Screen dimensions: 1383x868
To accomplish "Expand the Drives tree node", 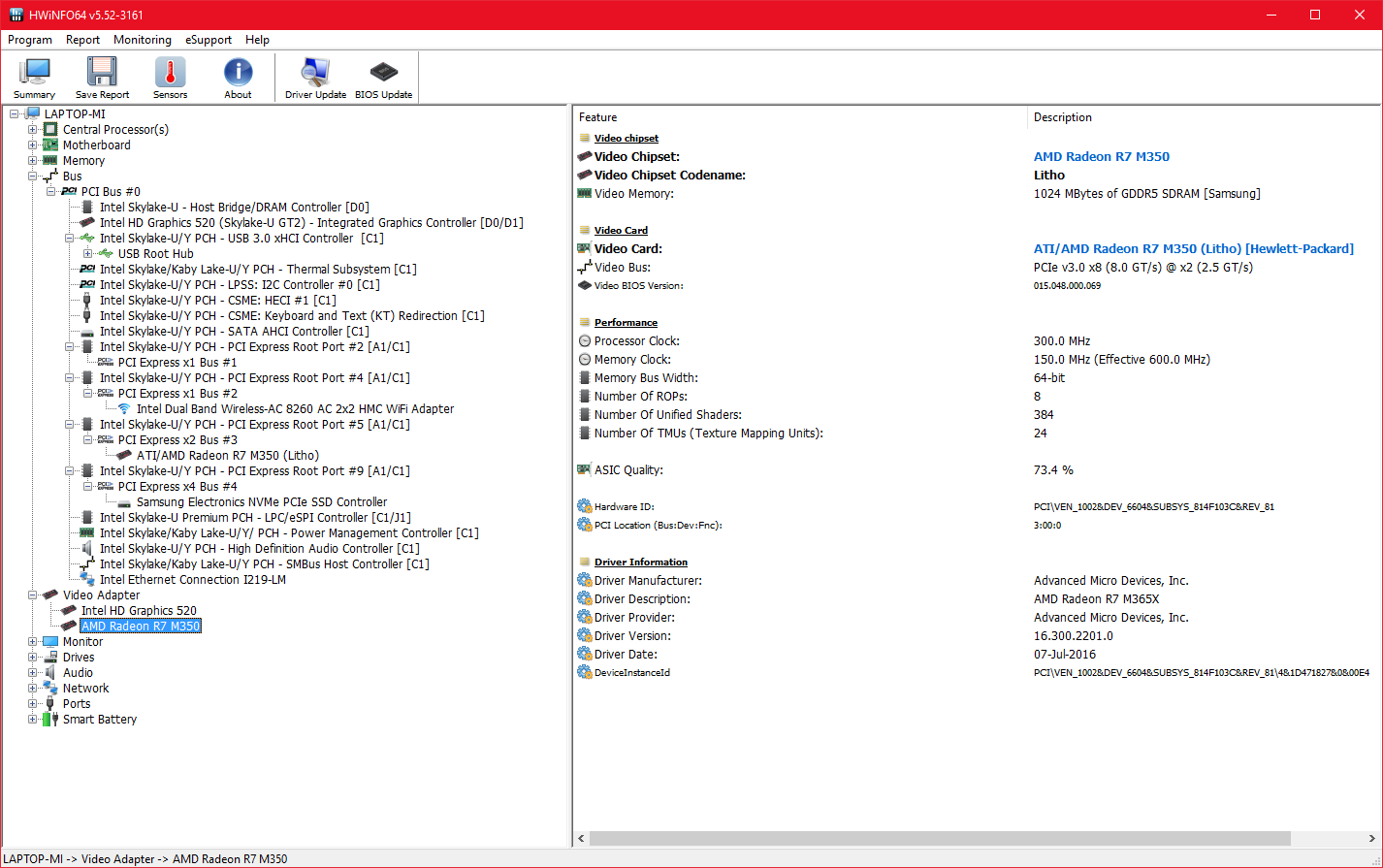I will tap(33, 657).
